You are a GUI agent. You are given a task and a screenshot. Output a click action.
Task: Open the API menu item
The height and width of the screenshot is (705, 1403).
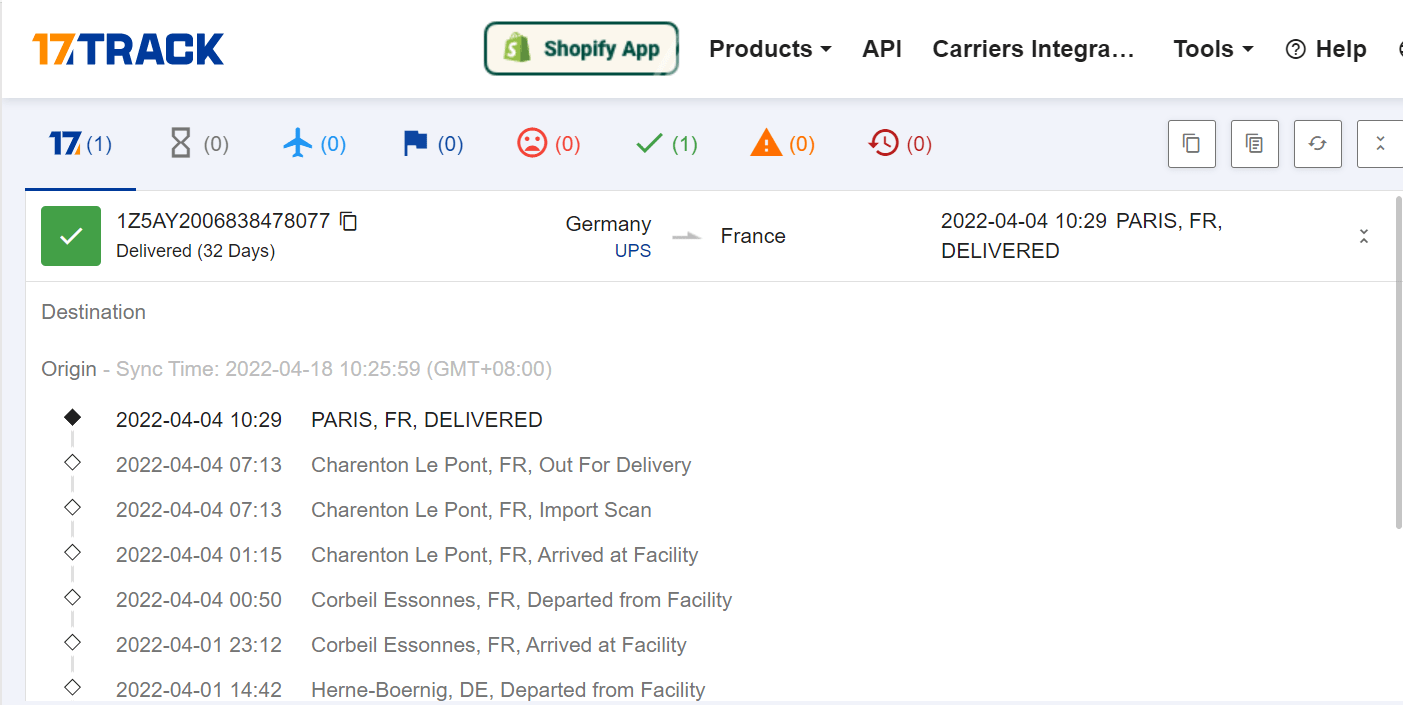tap(882, 49)
